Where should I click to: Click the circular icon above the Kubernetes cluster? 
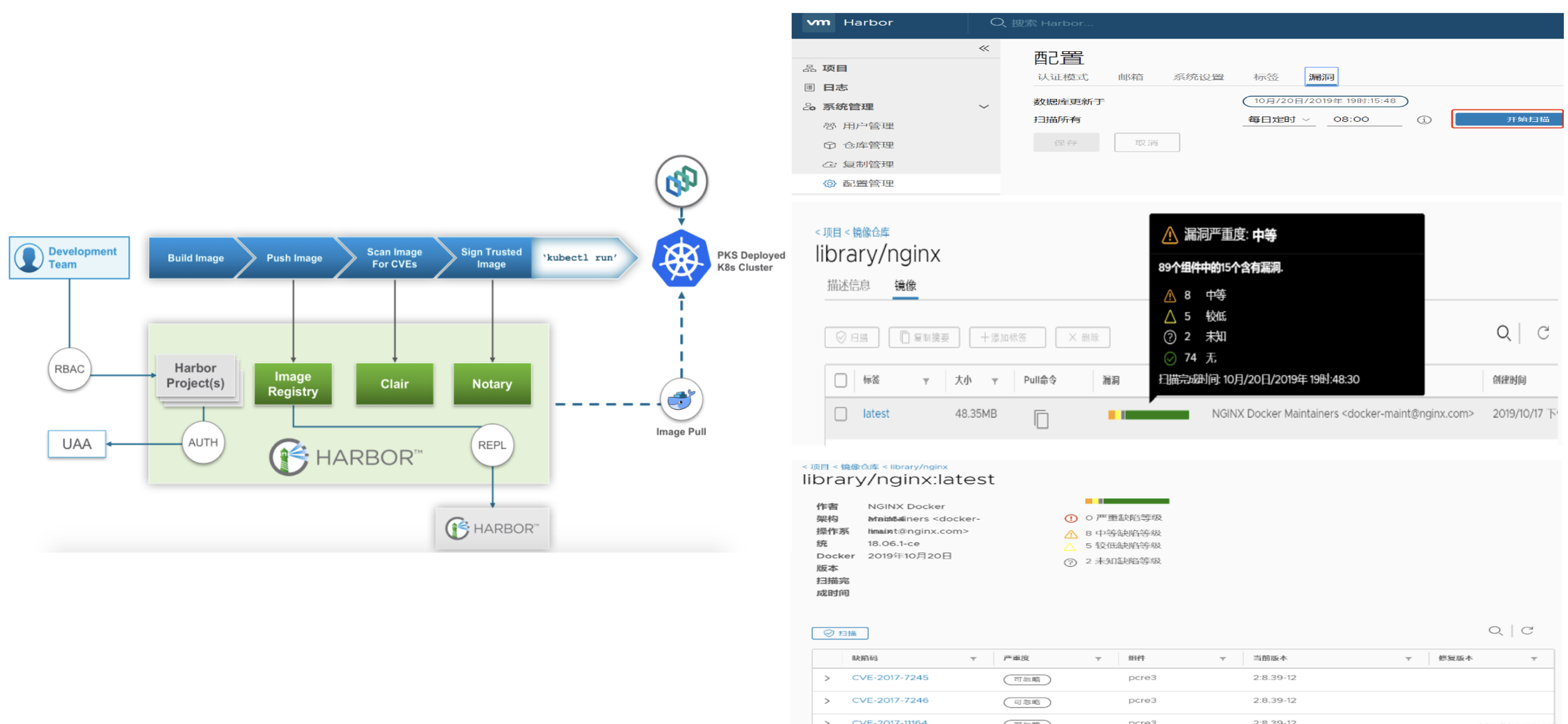pyautogui.click(x=681, y=182)
